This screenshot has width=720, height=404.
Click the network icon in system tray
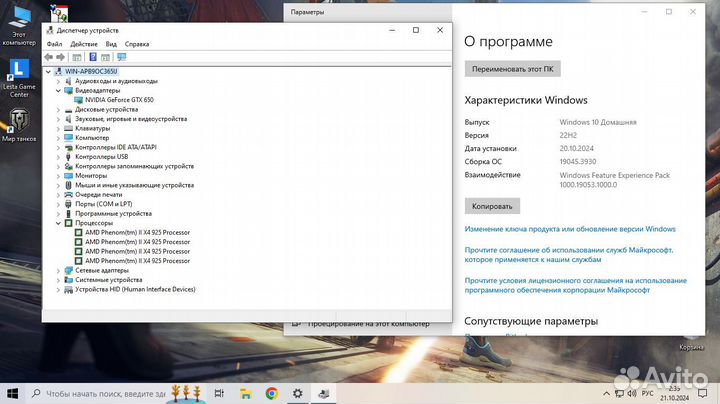[x=619, y=393]
